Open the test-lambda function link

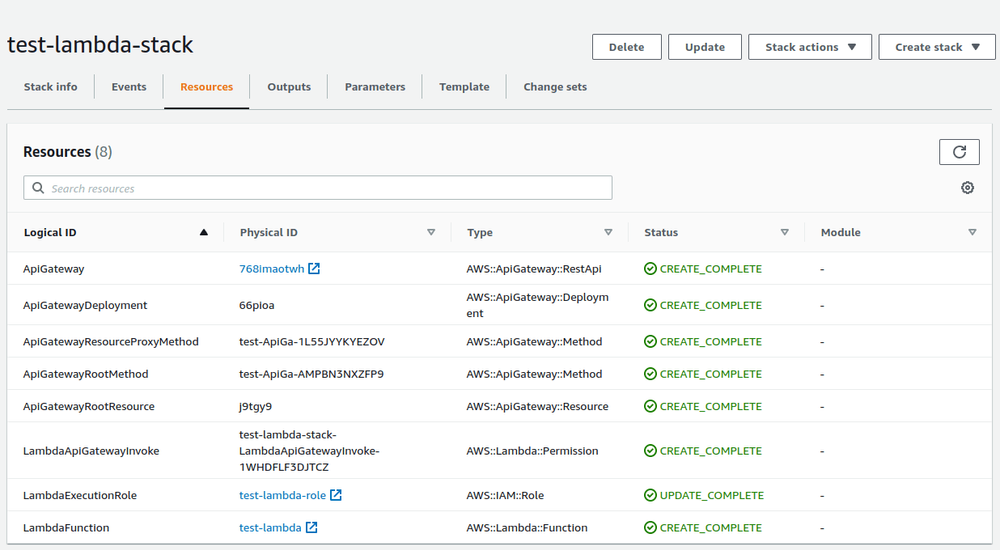pyautogui.click(x=270, y=527)
